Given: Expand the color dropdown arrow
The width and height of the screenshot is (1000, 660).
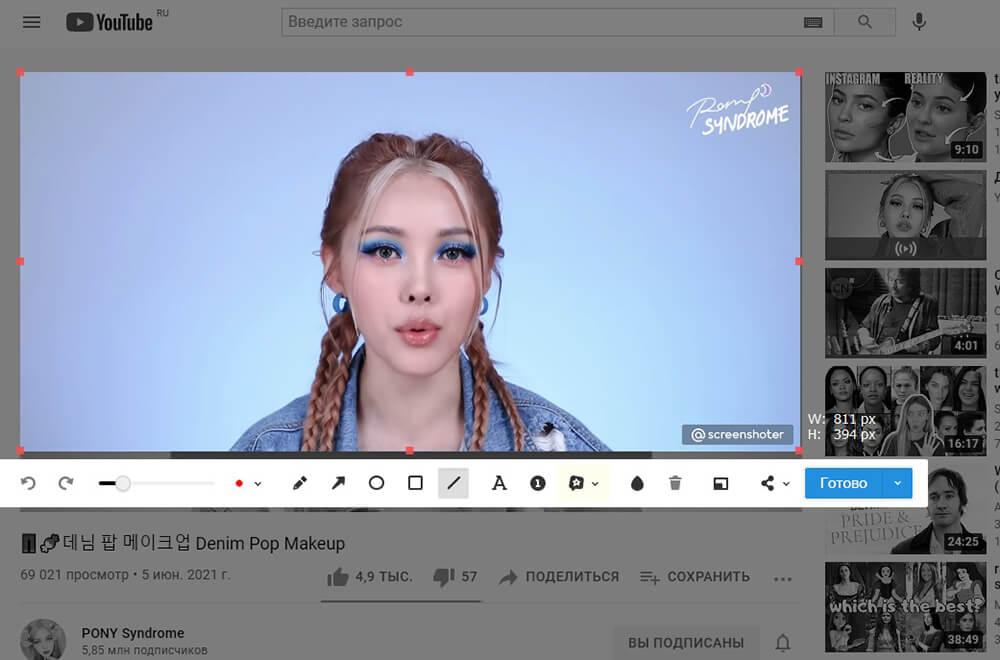Looking at the screenshot, I should coord(258,484).
